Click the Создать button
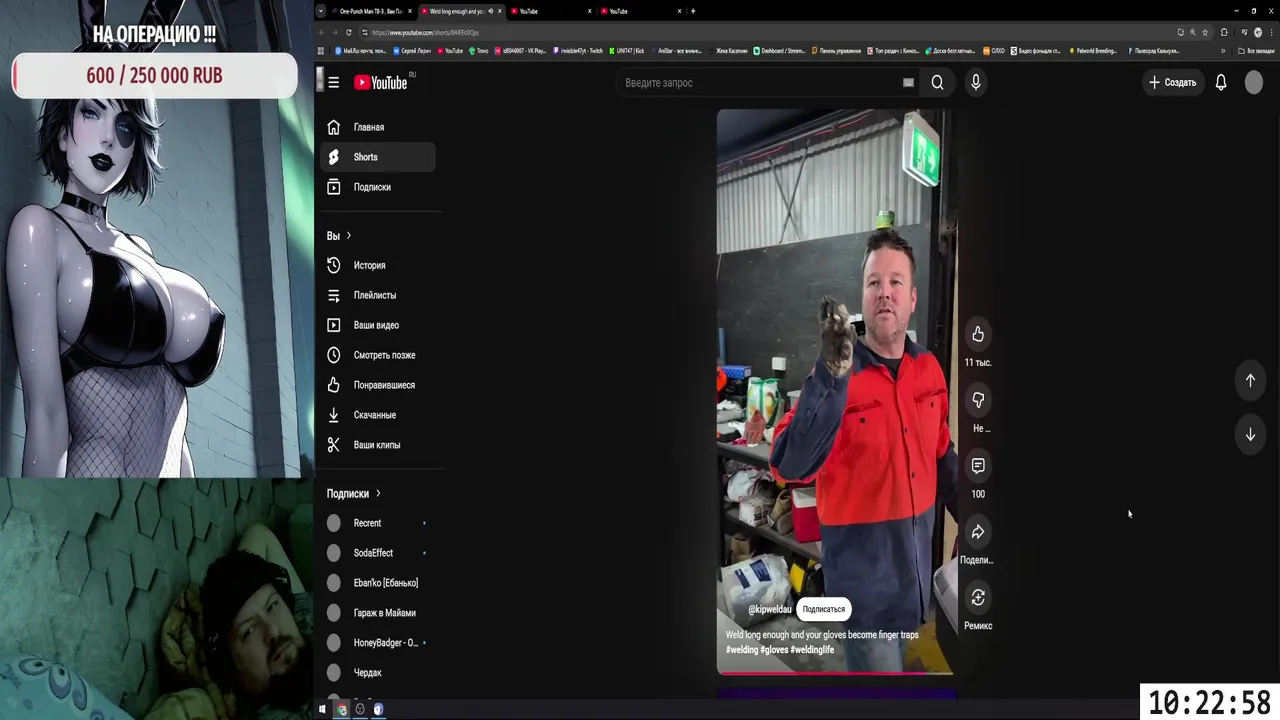 [x=1172, y=83]
